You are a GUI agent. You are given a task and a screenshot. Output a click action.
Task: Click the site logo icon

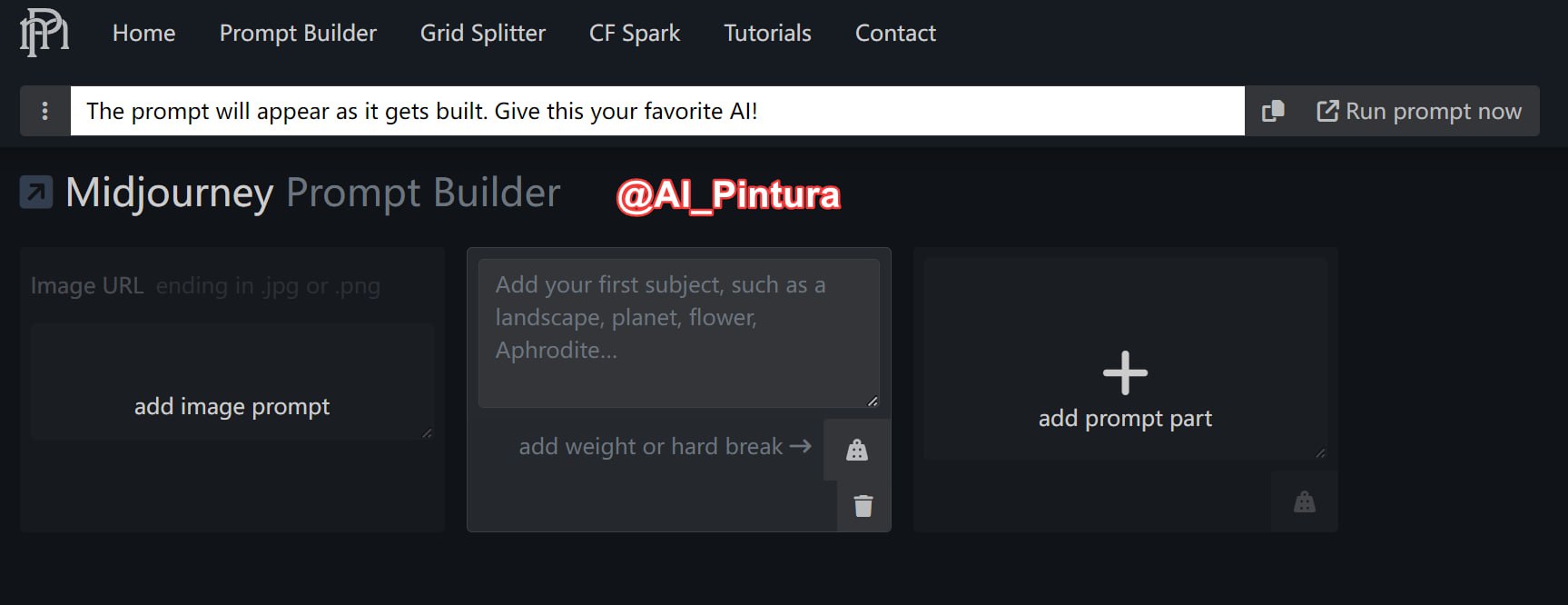[44, 33]
